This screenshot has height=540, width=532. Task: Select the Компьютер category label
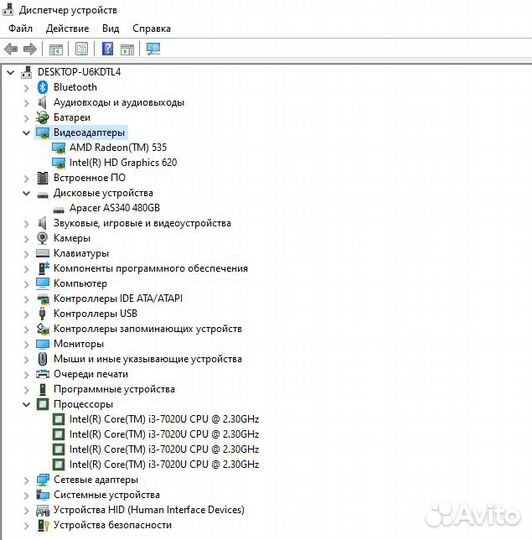coord(80,283)
